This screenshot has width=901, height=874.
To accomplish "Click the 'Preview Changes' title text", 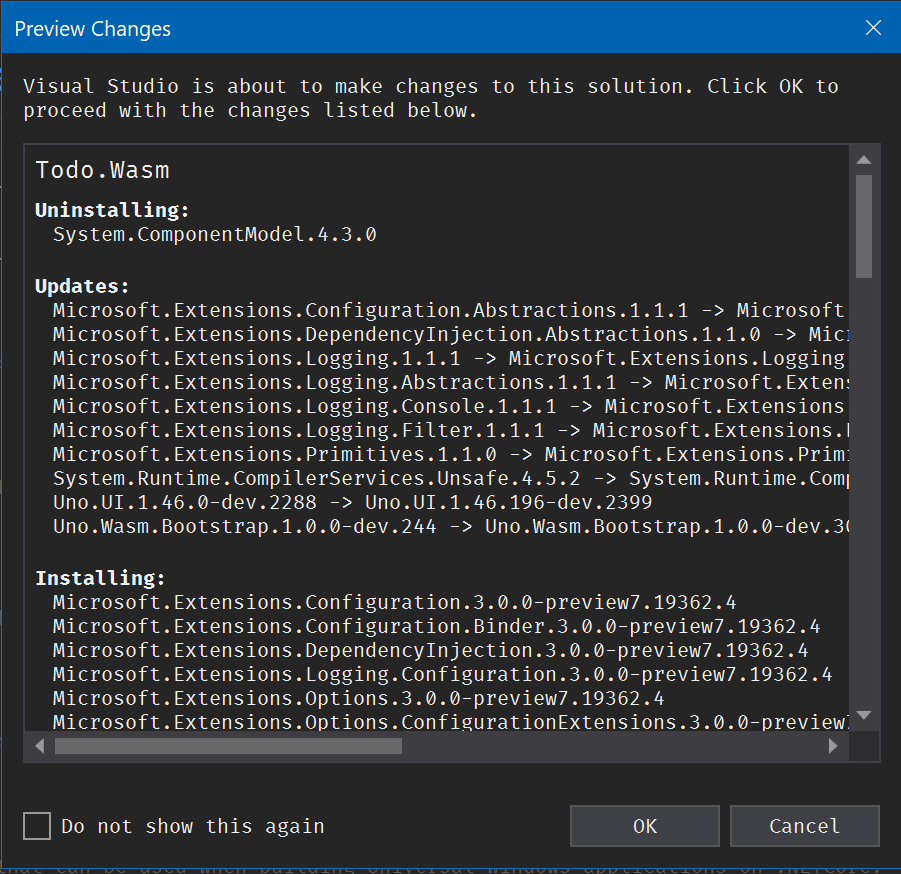I will click(x=93, y=29).
